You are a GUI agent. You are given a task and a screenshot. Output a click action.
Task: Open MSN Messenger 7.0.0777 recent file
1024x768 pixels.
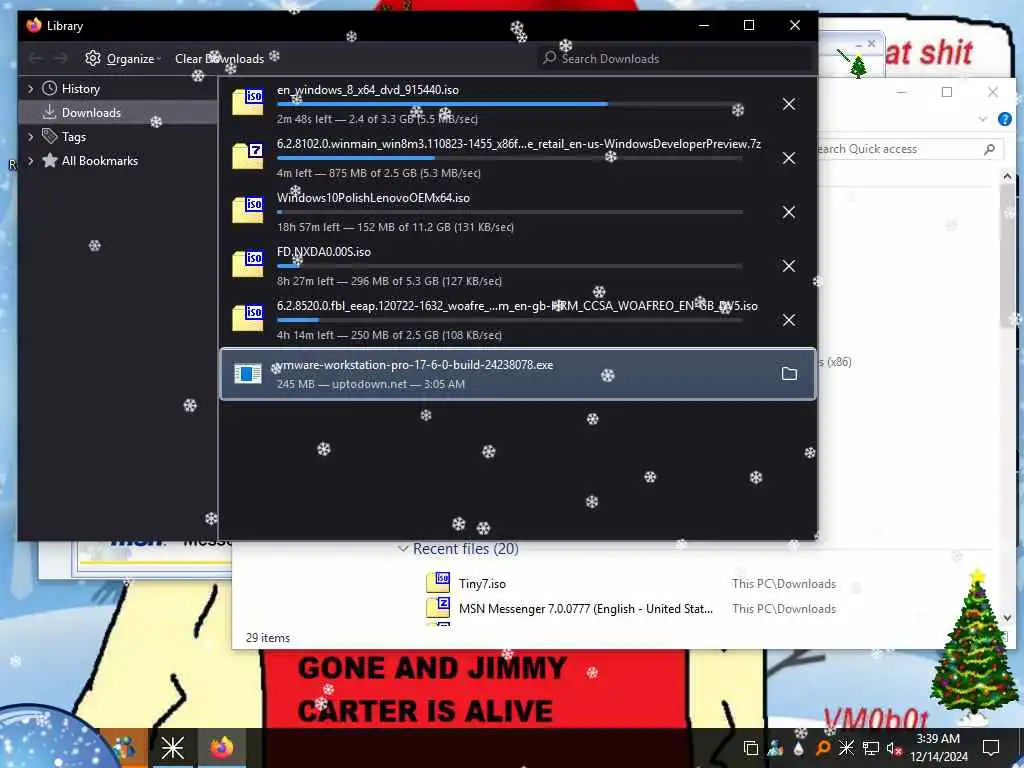point(585,609)
